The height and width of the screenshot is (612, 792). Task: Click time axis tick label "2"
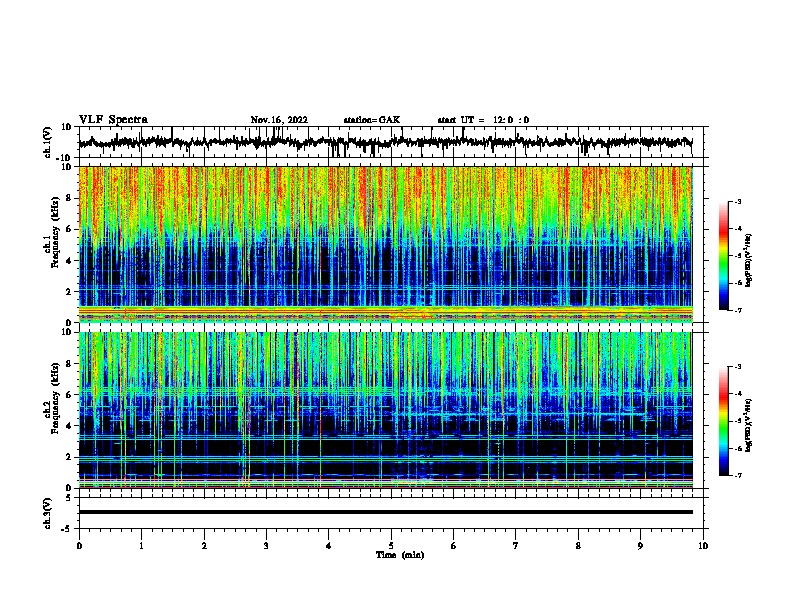click(204, 546)
